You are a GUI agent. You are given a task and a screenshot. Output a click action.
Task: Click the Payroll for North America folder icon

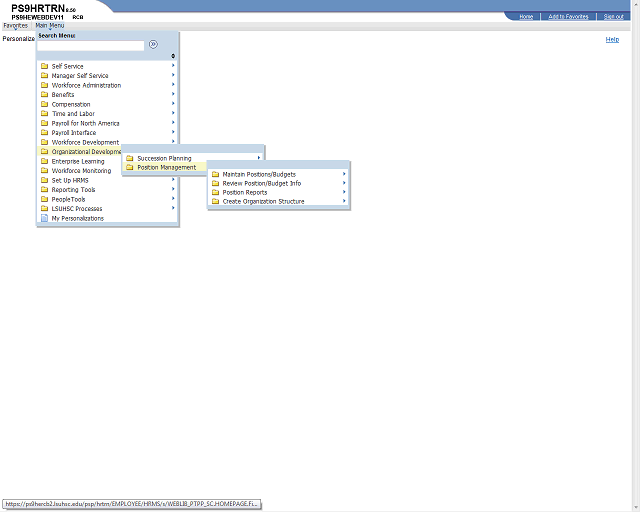click(x=44, y=123)
